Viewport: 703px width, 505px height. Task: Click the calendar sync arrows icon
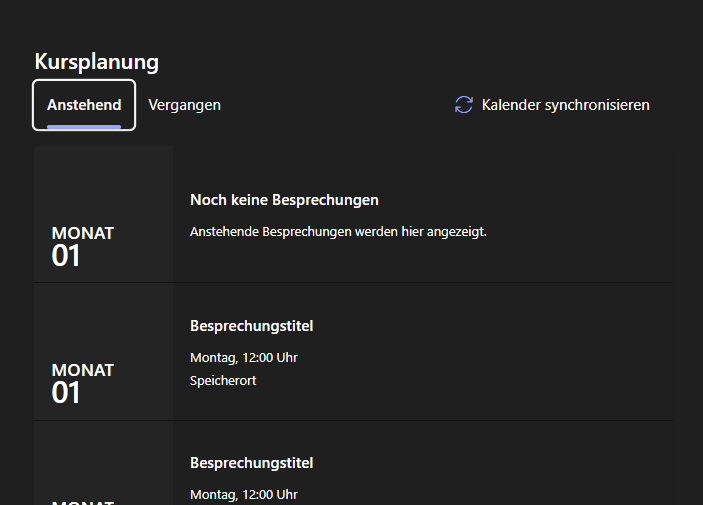(x=464, y=105)
